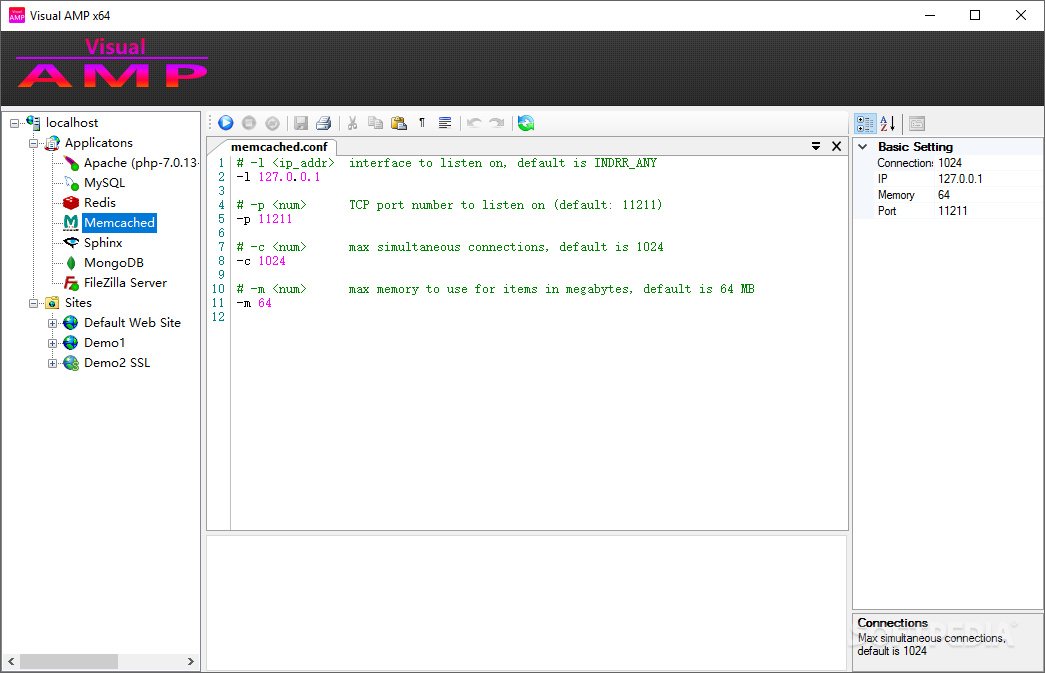Image resolution: width=1045 pixels, height=673 pixels.
Task: Click '-c 1024' line in editor
Action: pos(261,261)
